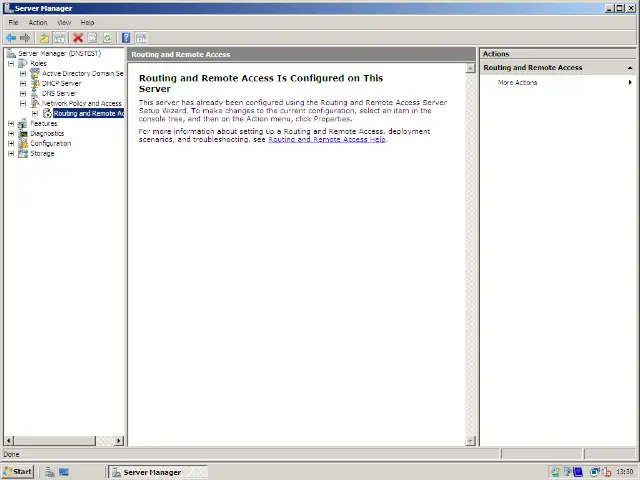640x480 pixels.
Task: Click the Storage node icon
Action: [23, 153]
